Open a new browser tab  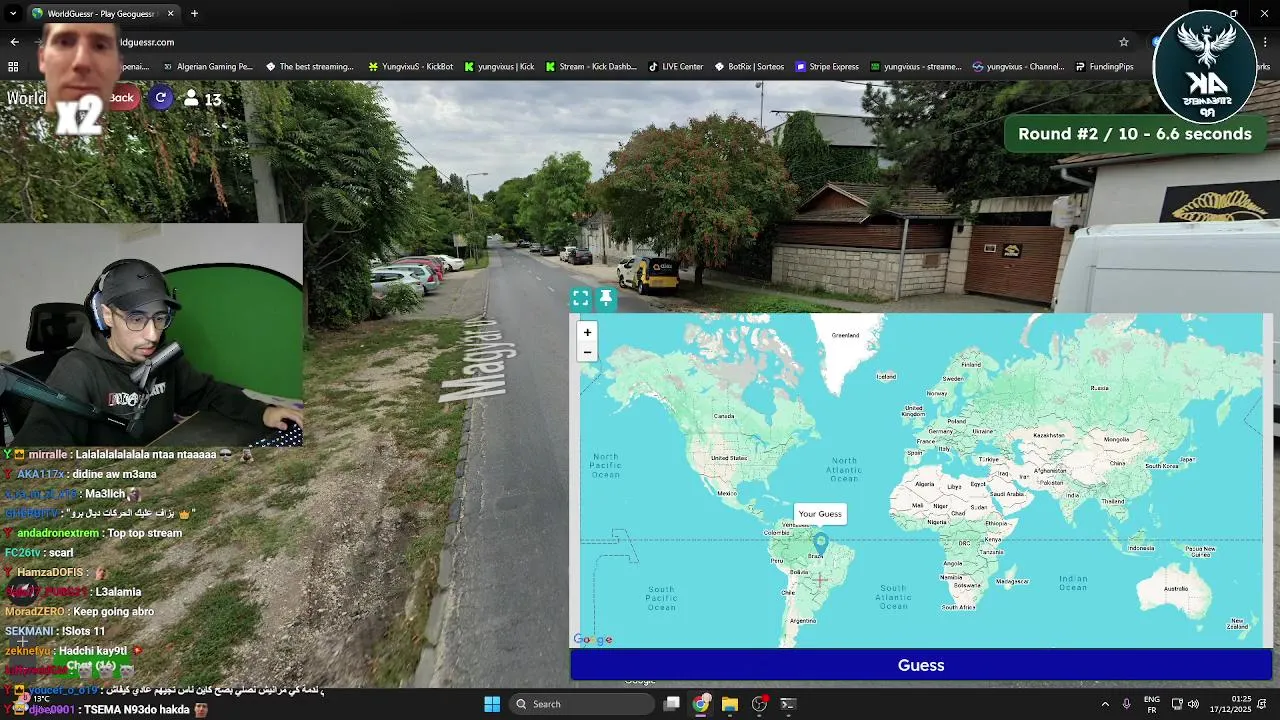pos(194,14)
